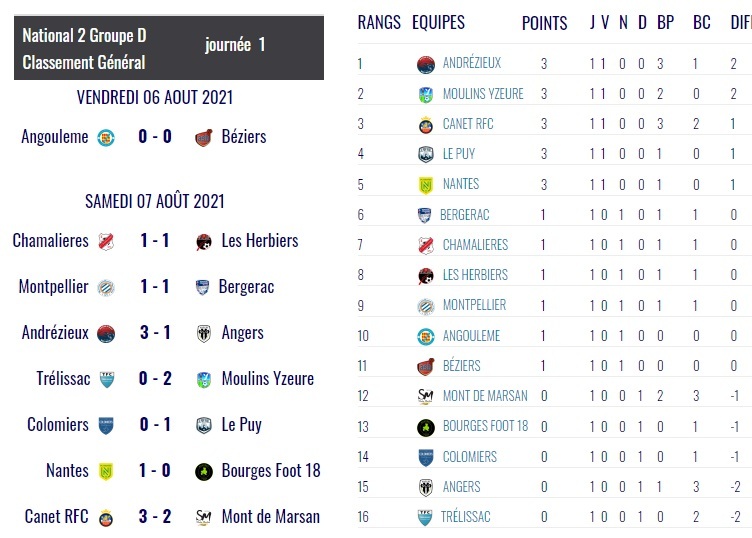Click the Andrézieux logo in the standings
The width and height of the screenshot is (752, 538).
pos(426,64)
